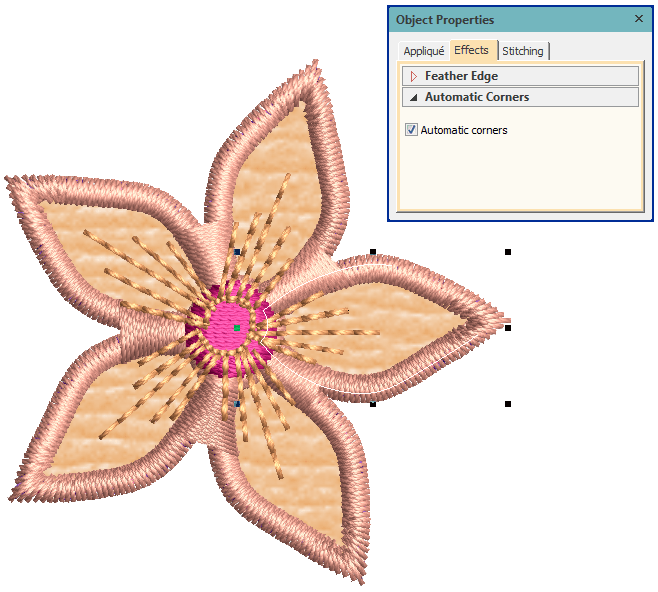Close the Object Properties panel
This screenshot has width=658, height=592.
pos(639,19)
